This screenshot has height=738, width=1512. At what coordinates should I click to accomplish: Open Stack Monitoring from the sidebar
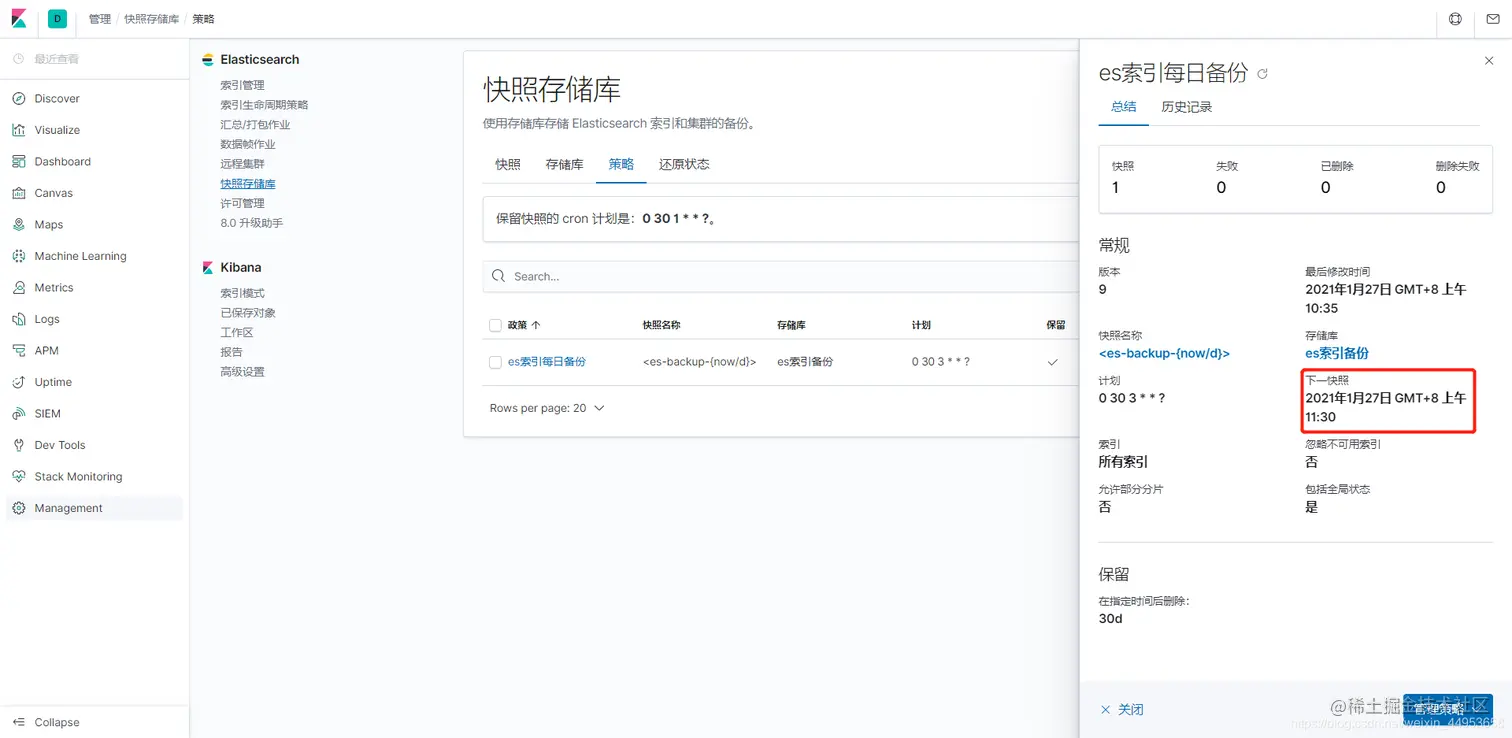(78, 477)
